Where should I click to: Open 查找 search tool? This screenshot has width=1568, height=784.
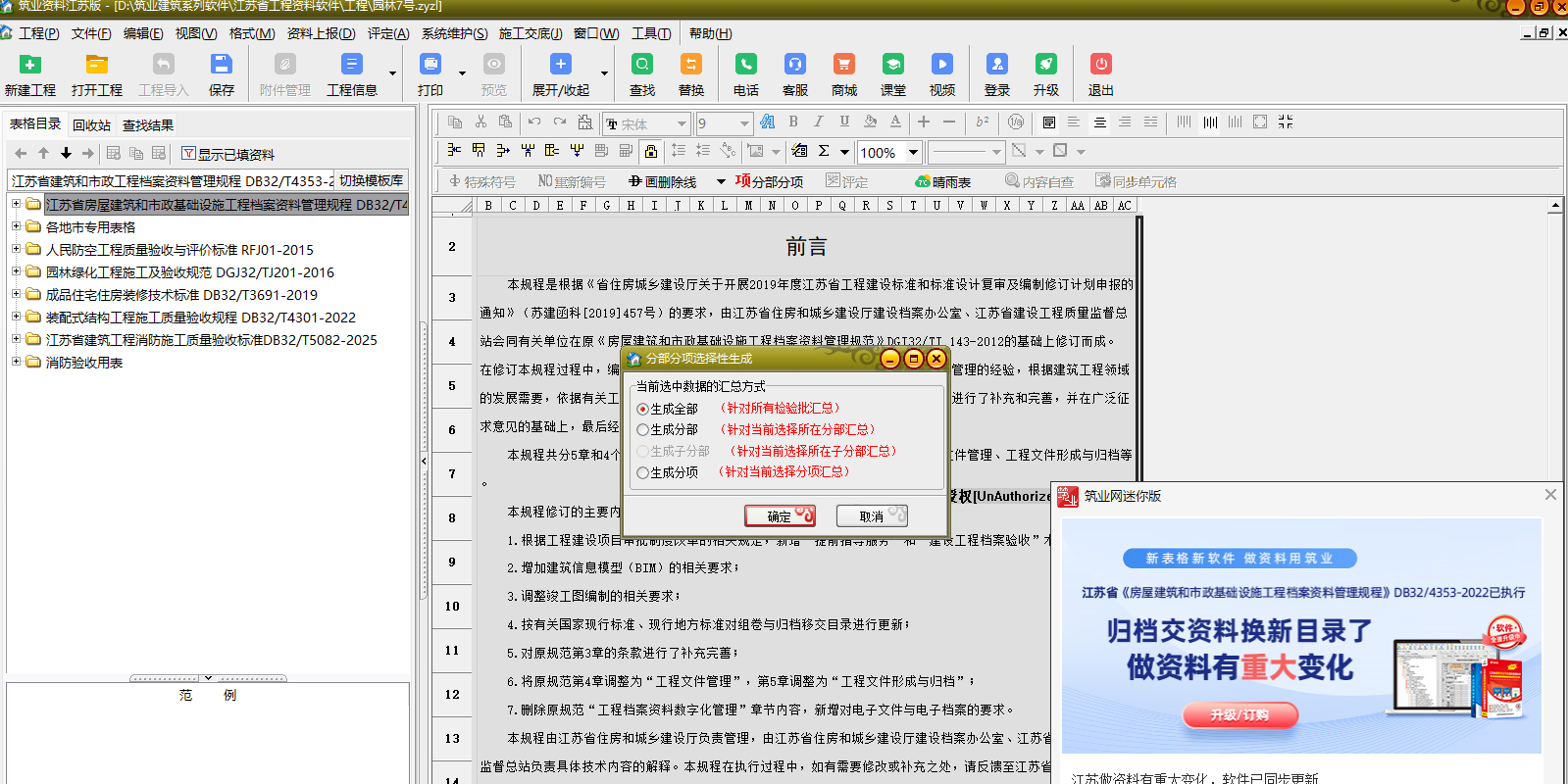641,66
